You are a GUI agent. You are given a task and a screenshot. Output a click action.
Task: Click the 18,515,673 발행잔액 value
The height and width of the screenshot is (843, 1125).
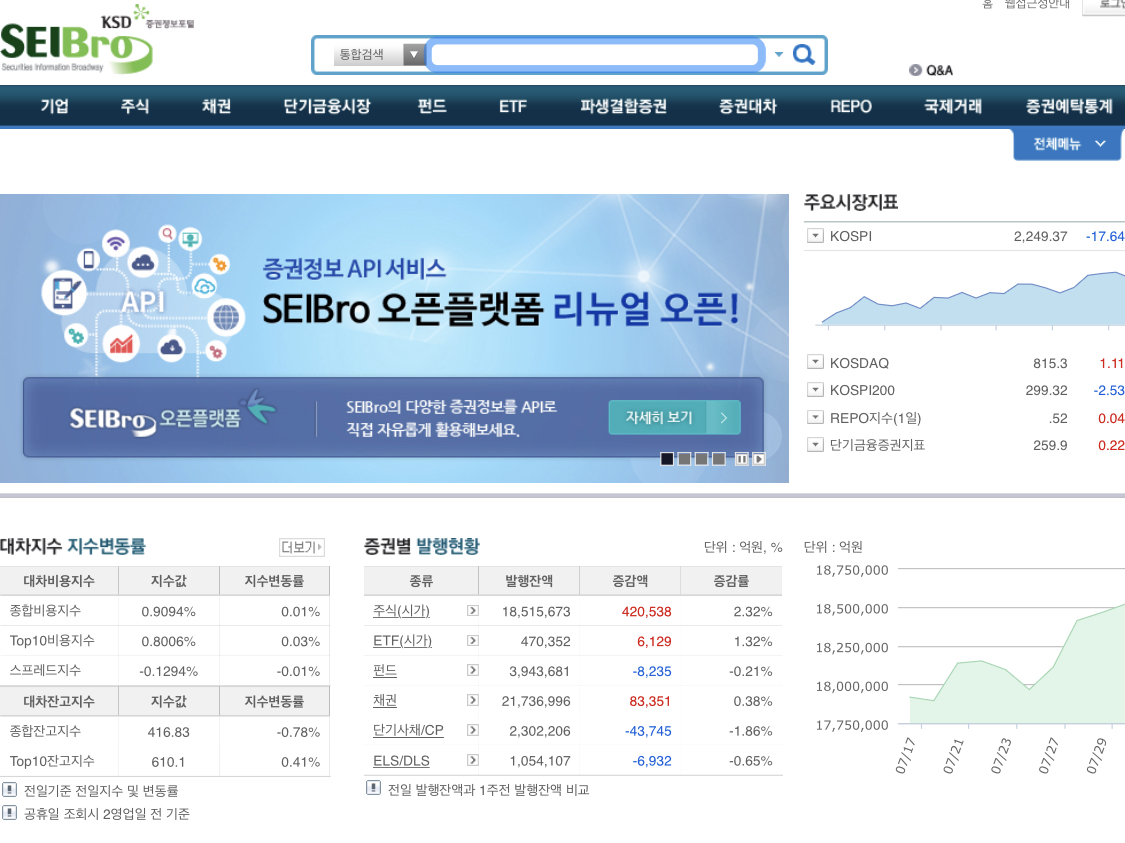click(536, 611)
